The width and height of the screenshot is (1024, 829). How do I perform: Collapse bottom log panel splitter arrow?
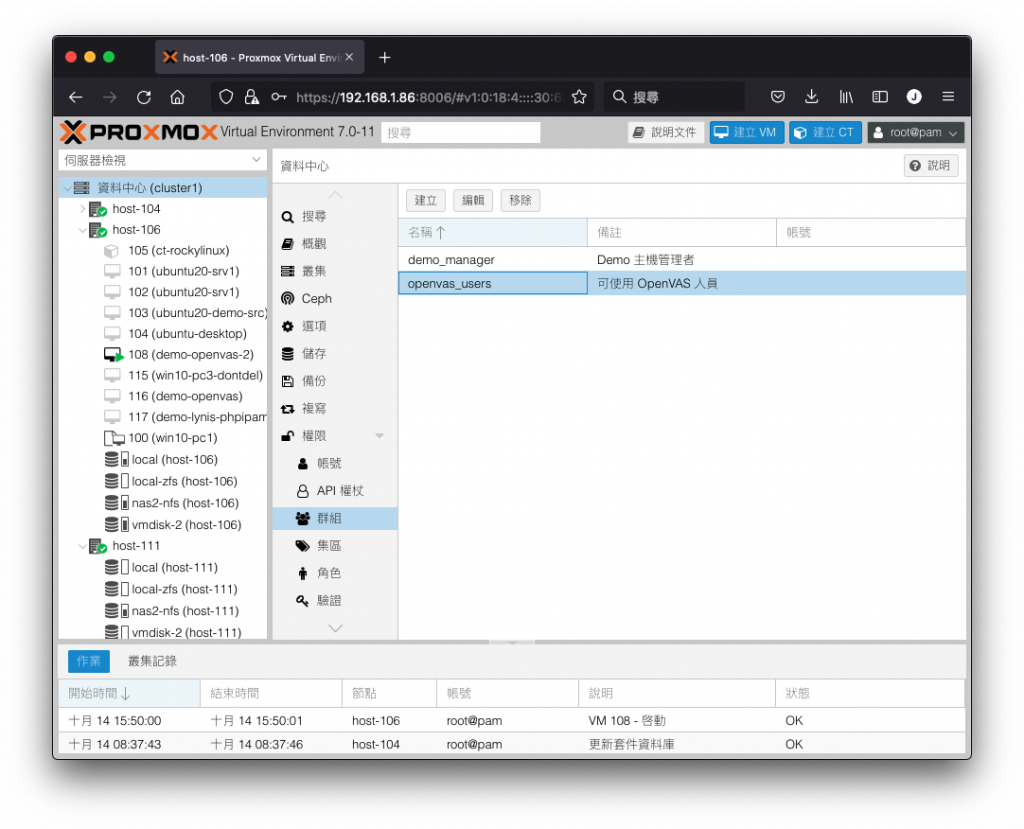512,643
